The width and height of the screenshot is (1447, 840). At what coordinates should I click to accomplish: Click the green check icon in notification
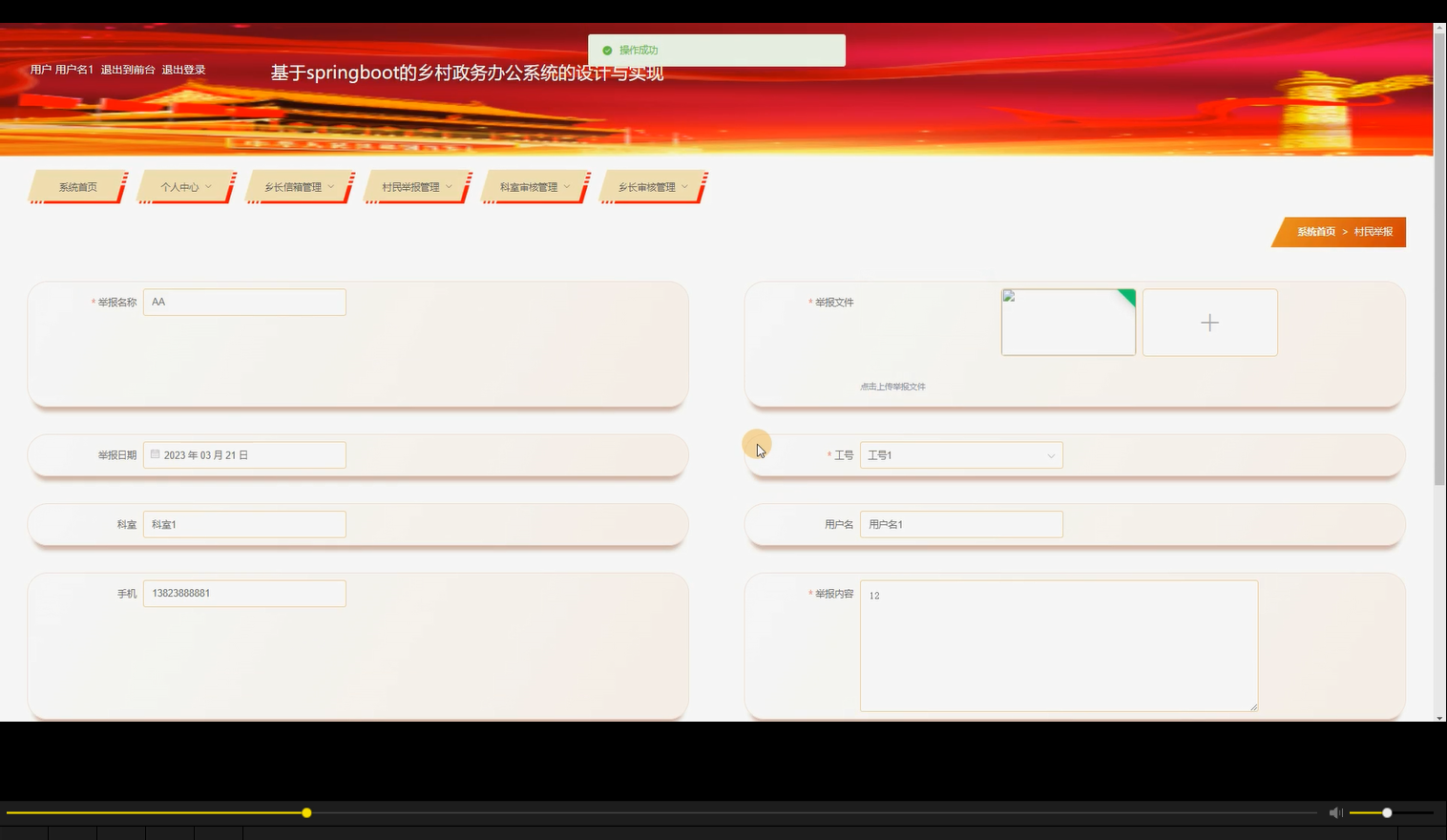[607, 51]
